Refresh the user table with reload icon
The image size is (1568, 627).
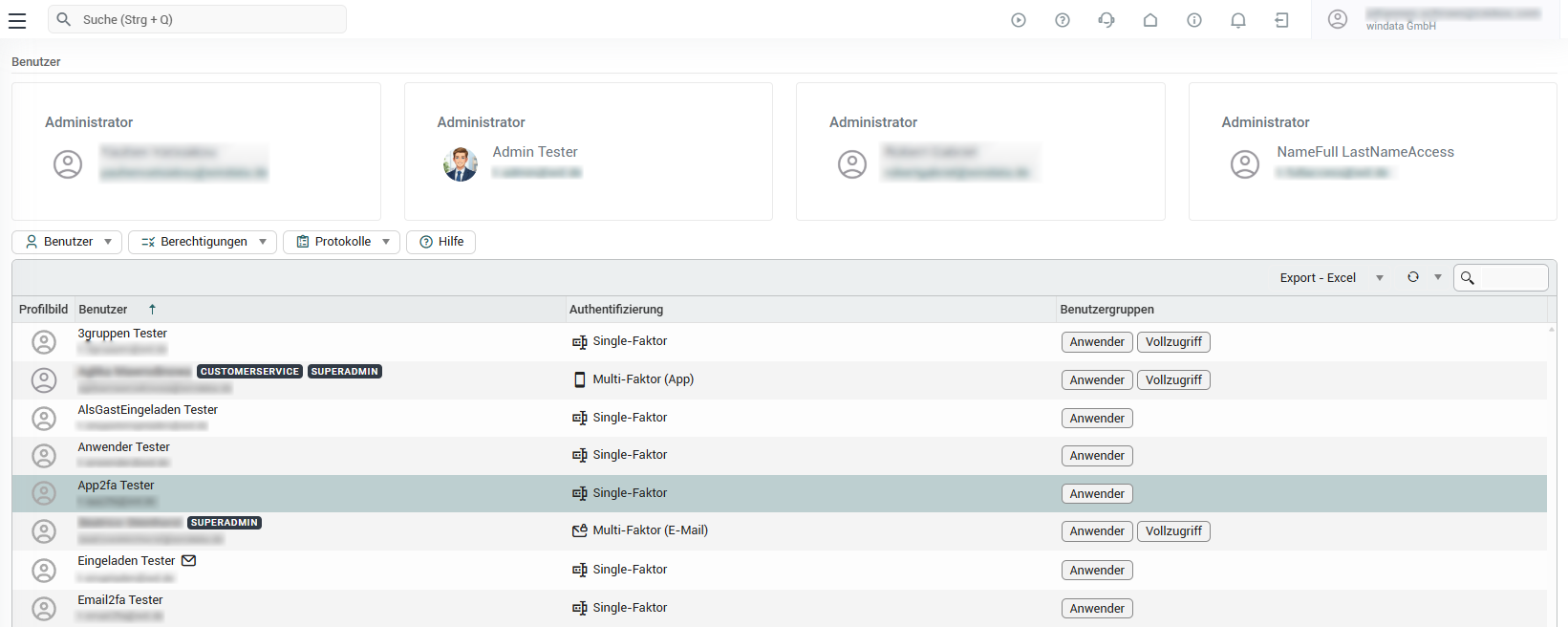tap(1413, 277)
